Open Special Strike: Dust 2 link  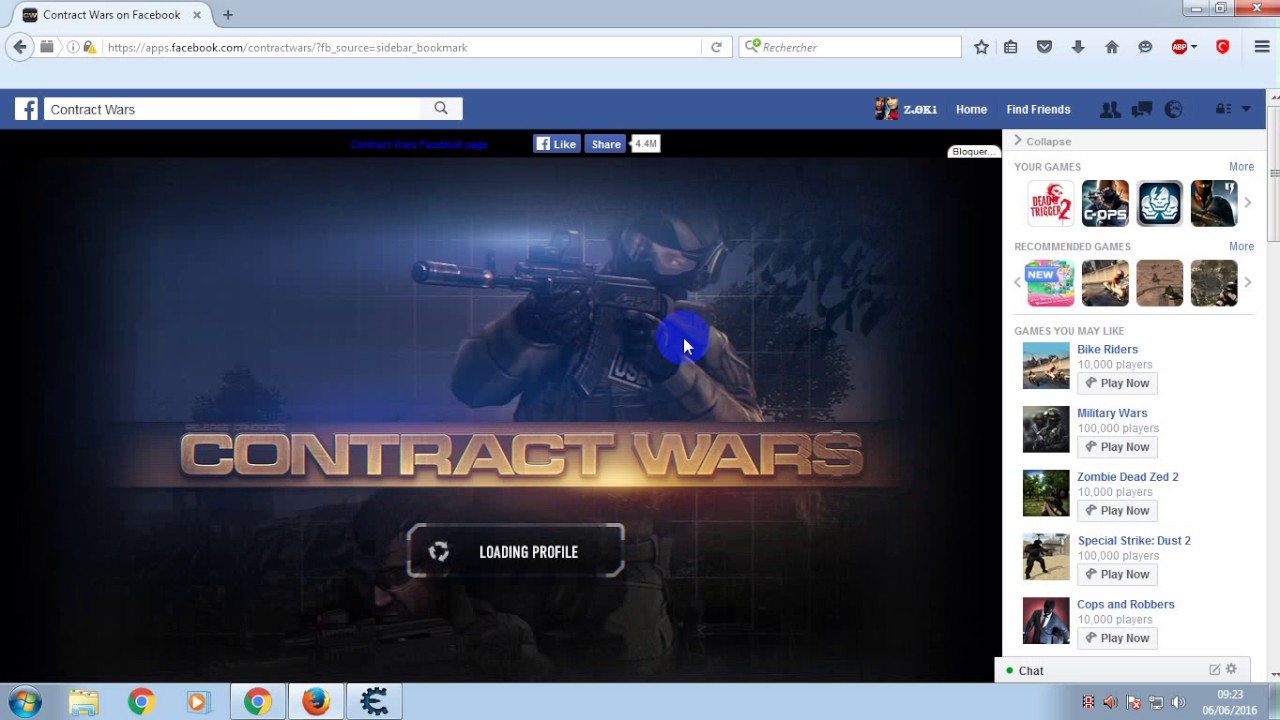point(1134,540)
